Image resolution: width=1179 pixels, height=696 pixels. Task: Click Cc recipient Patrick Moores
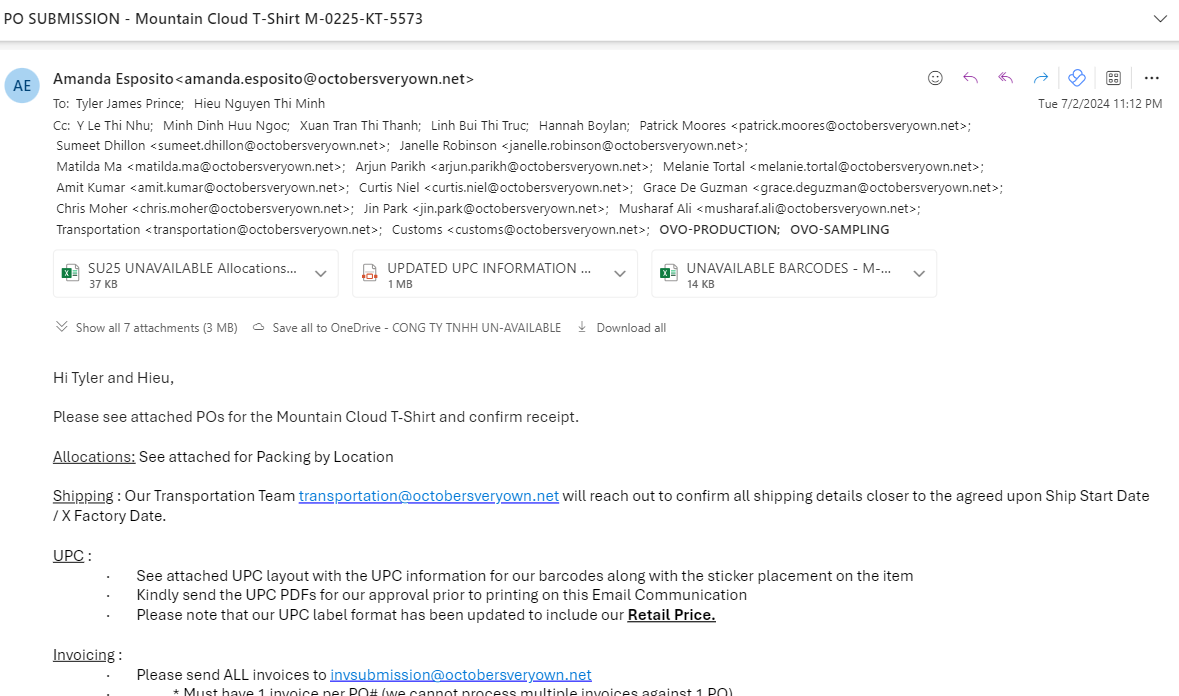(x=805, y=126)
